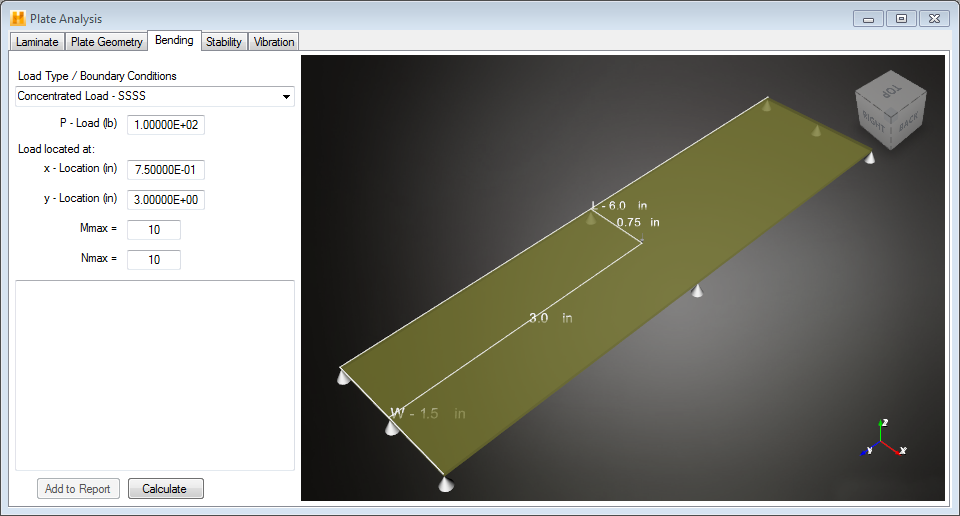Open the Plate Geometry tab
This screenshot has height=516, width=960.
[107, 42]
